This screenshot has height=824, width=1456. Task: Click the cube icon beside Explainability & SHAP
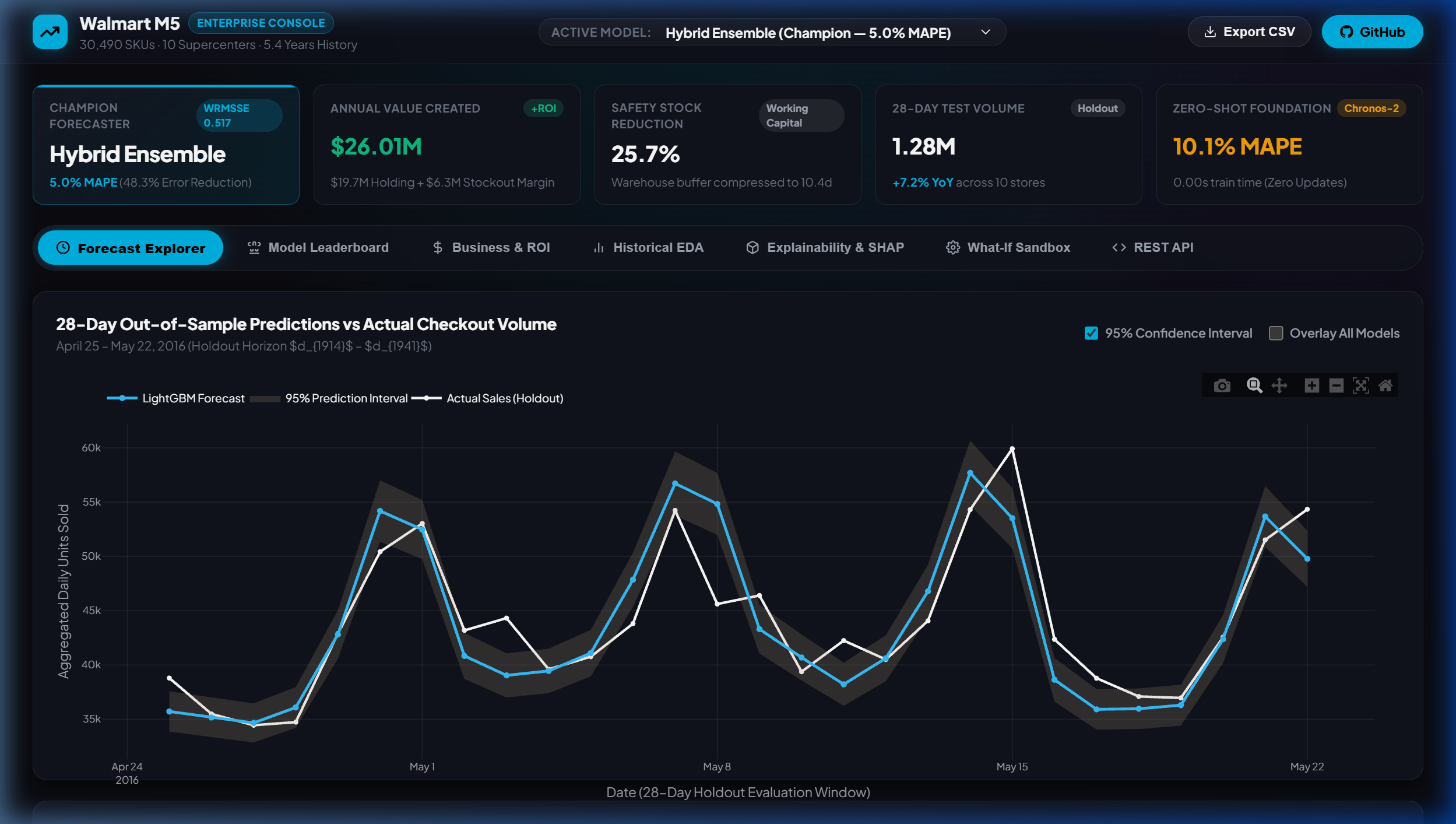click(752, 248)
